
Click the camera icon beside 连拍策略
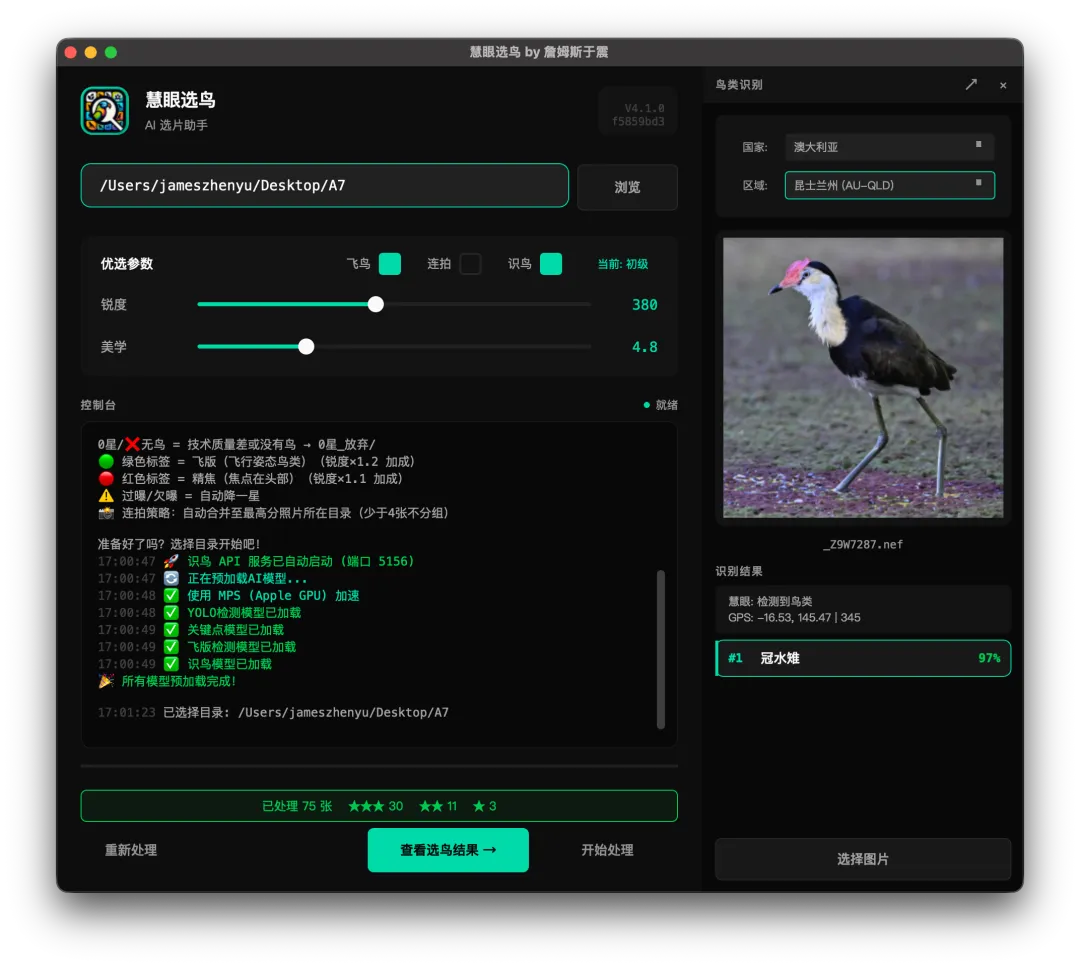106,513
